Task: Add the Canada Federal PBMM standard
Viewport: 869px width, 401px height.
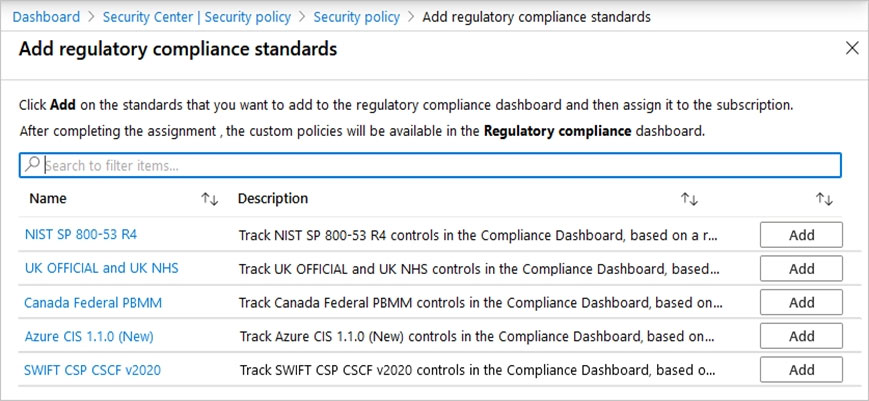Action: coord(801,302)
